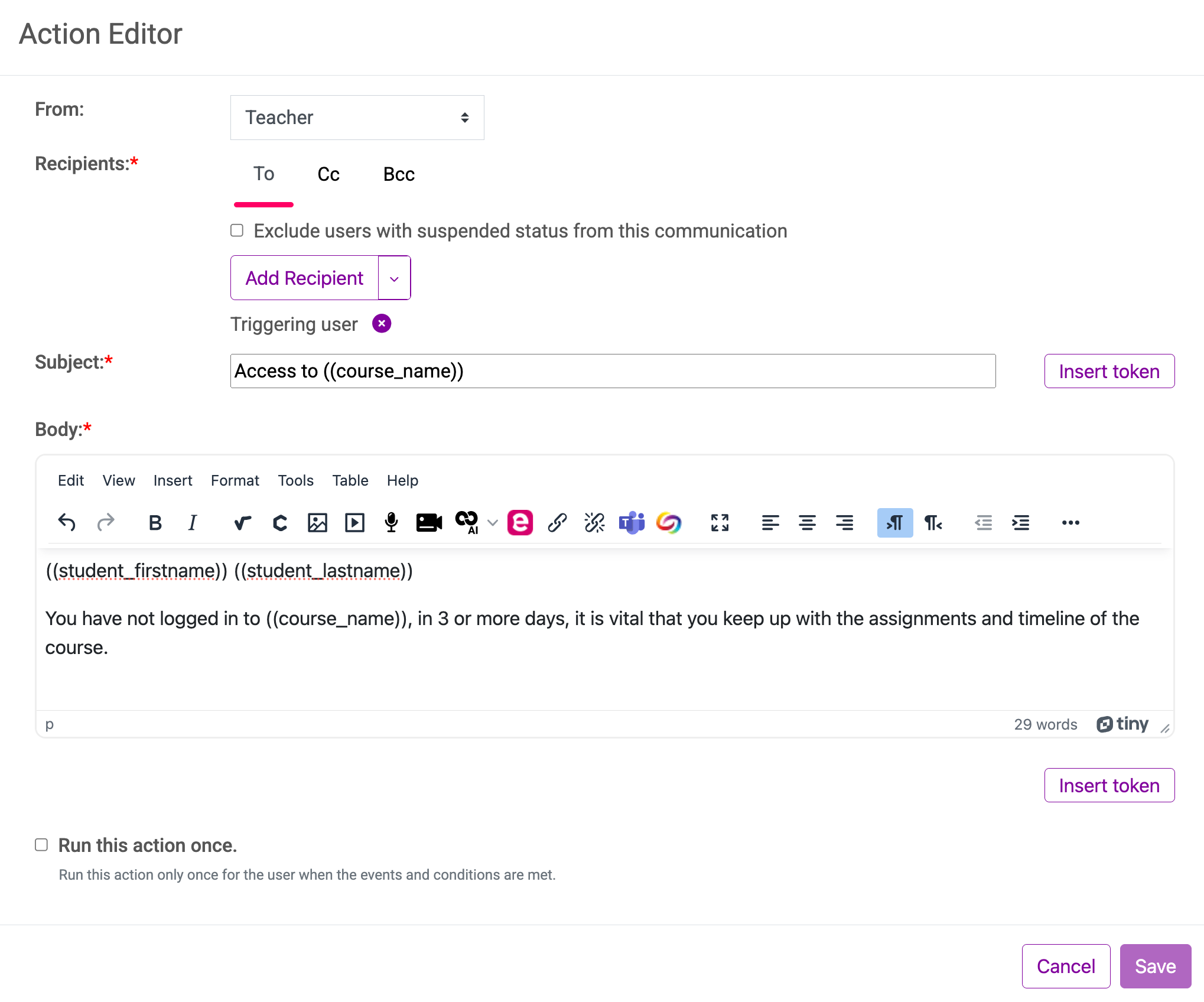Expand the Add Recipient dropdown arrow
This screenshot has height=1002, width=1204.
pos(394,278)
